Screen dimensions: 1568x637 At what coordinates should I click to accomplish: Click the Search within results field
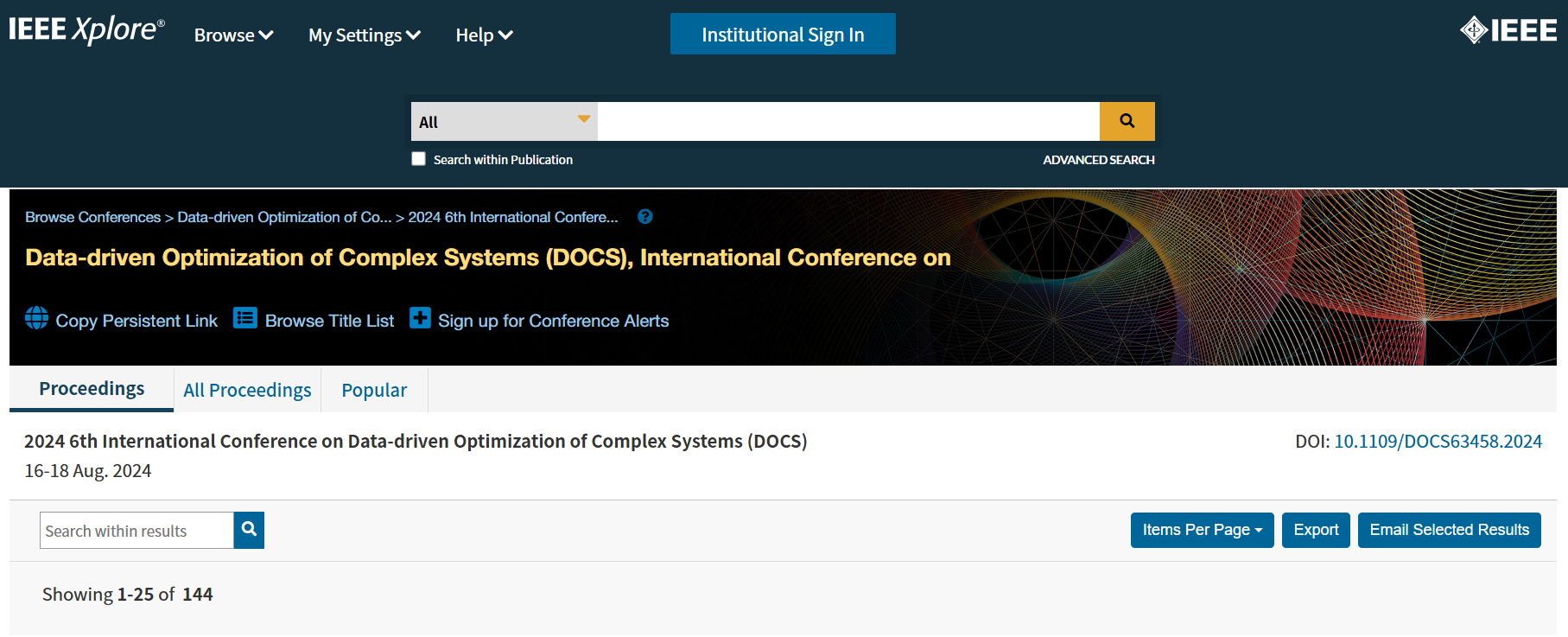(x=136, y=531)
